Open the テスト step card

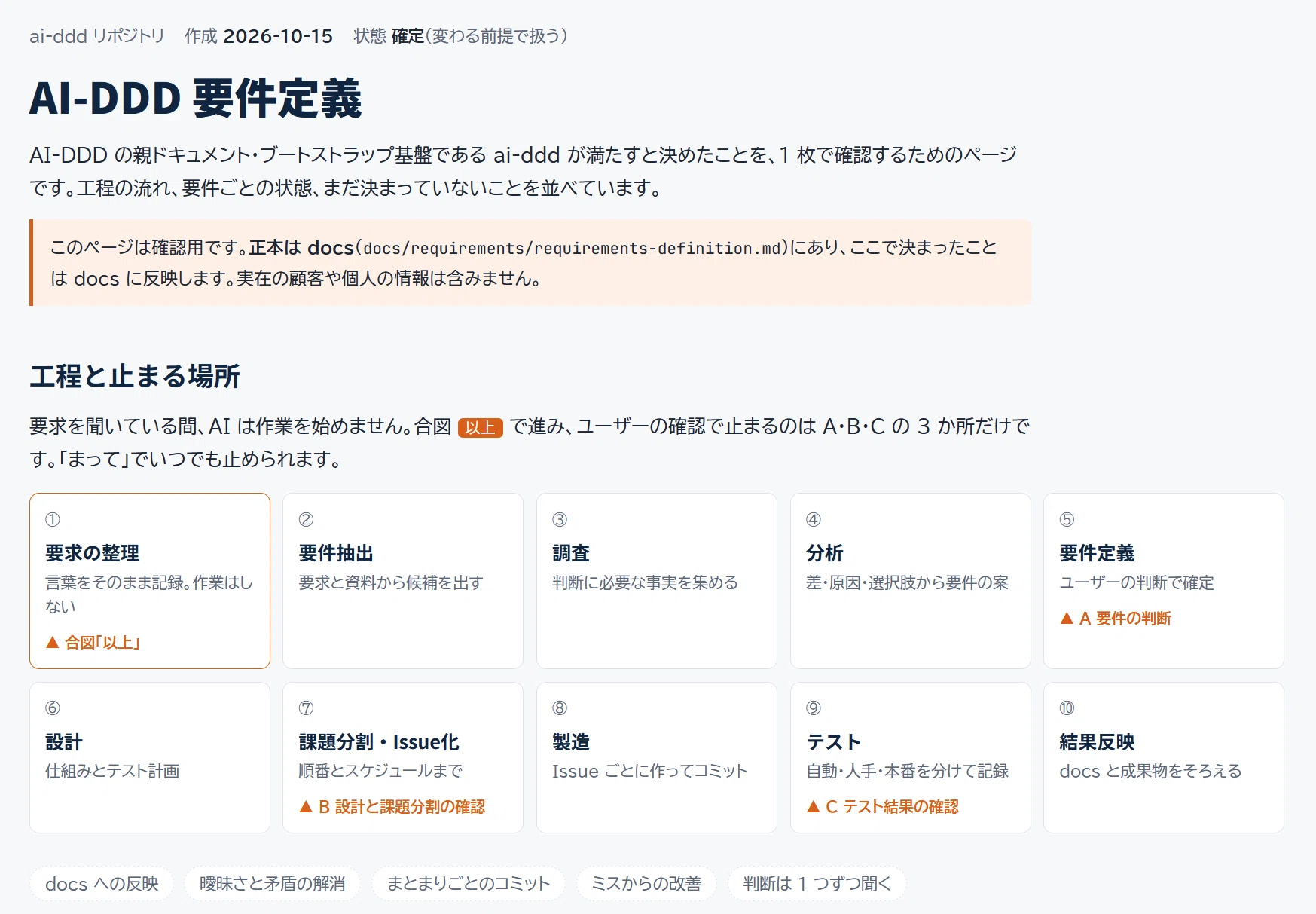tap(910, 757)
